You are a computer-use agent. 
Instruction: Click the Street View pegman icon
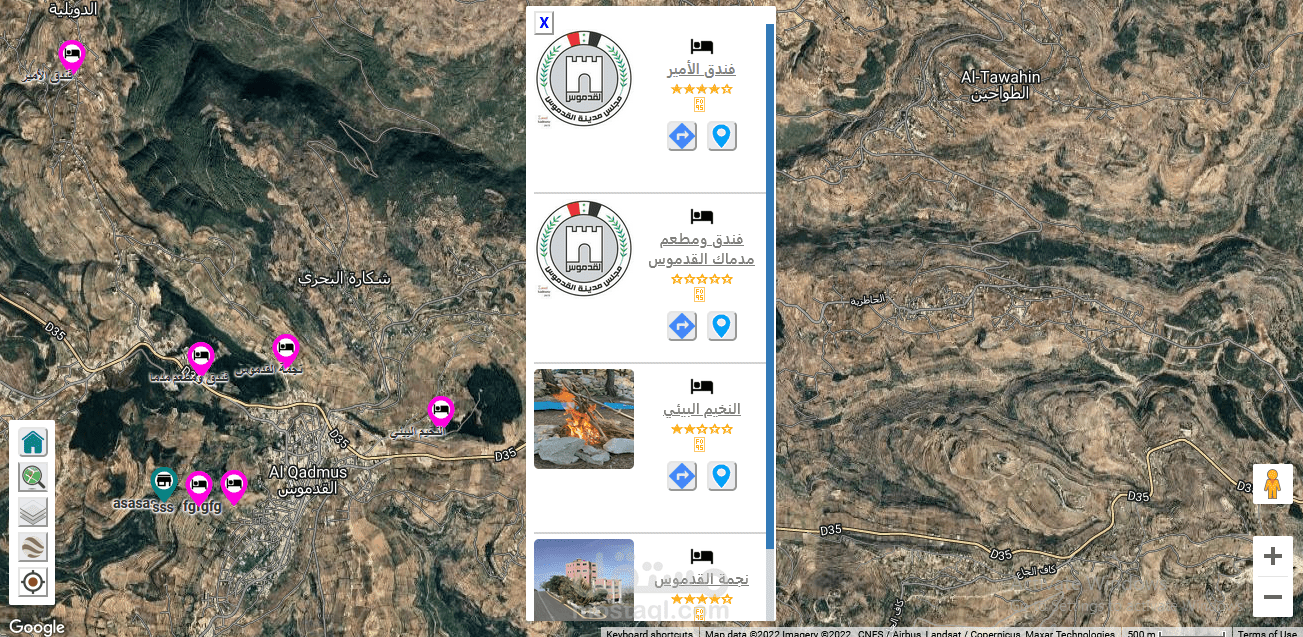coord(1273,484)
